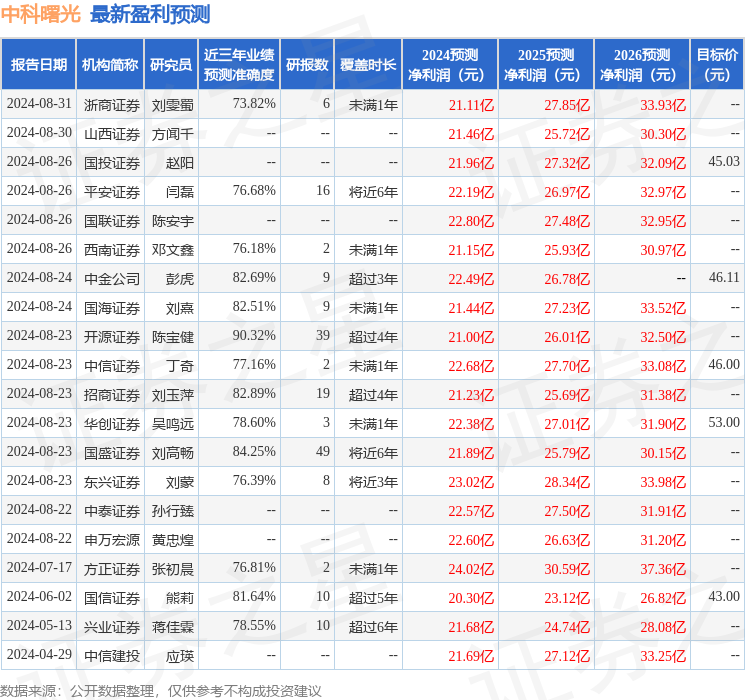This screenshot has width=745, height=700.
Task: Select the 国投证券 institution cell
Action: click(x=112, y=163)
